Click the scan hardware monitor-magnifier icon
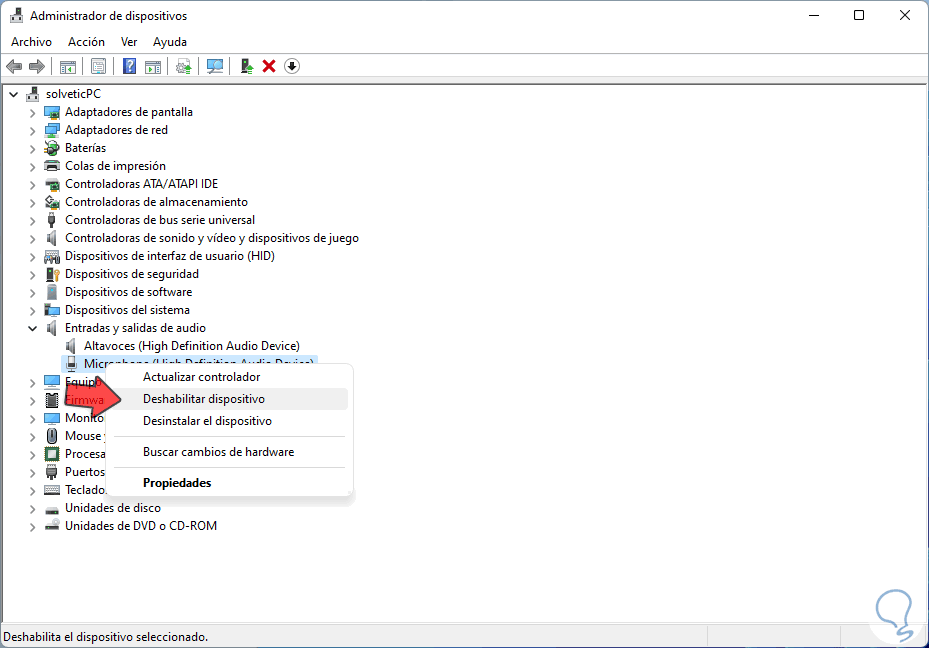The height and width of the screenshot is (648, 929). point(214,66)
